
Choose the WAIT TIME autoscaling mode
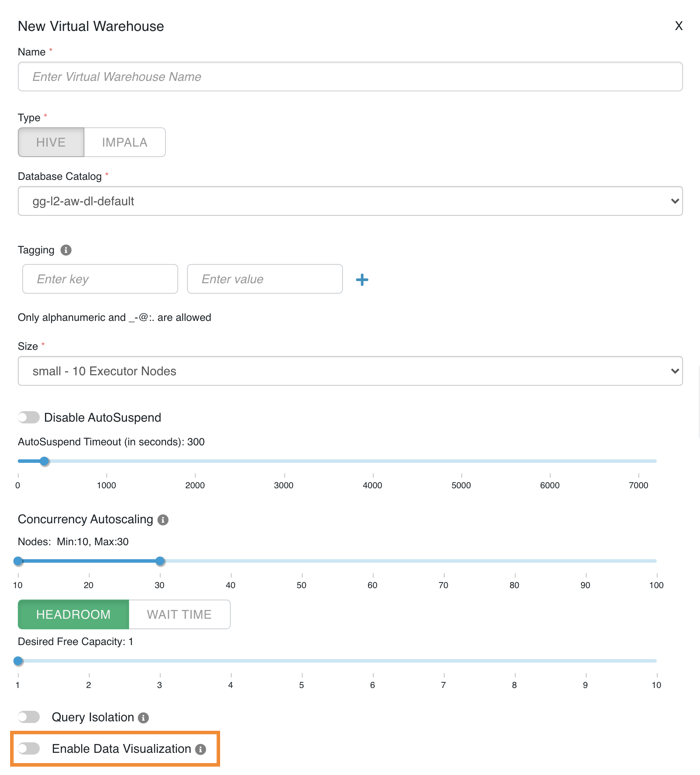(x=180, y=614)
